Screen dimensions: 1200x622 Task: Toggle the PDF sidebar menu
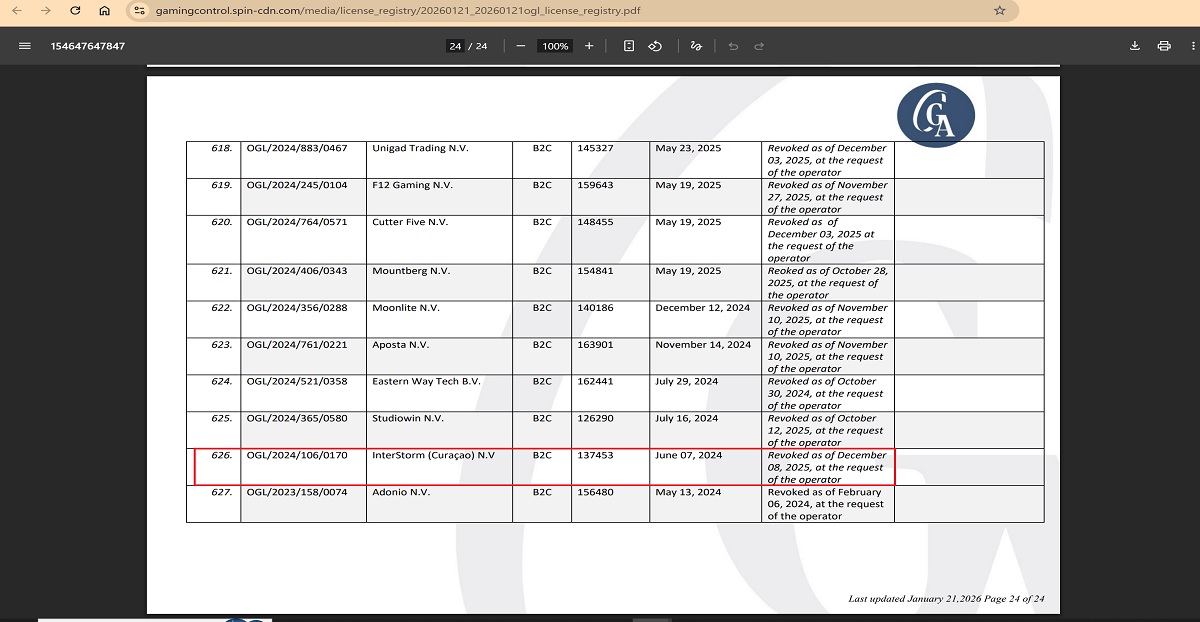25,46
